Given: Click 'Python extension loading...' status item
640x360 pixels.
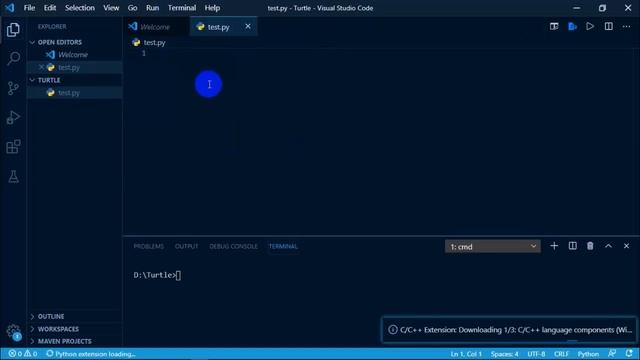Looking at the screenshot, I should 91,353.
